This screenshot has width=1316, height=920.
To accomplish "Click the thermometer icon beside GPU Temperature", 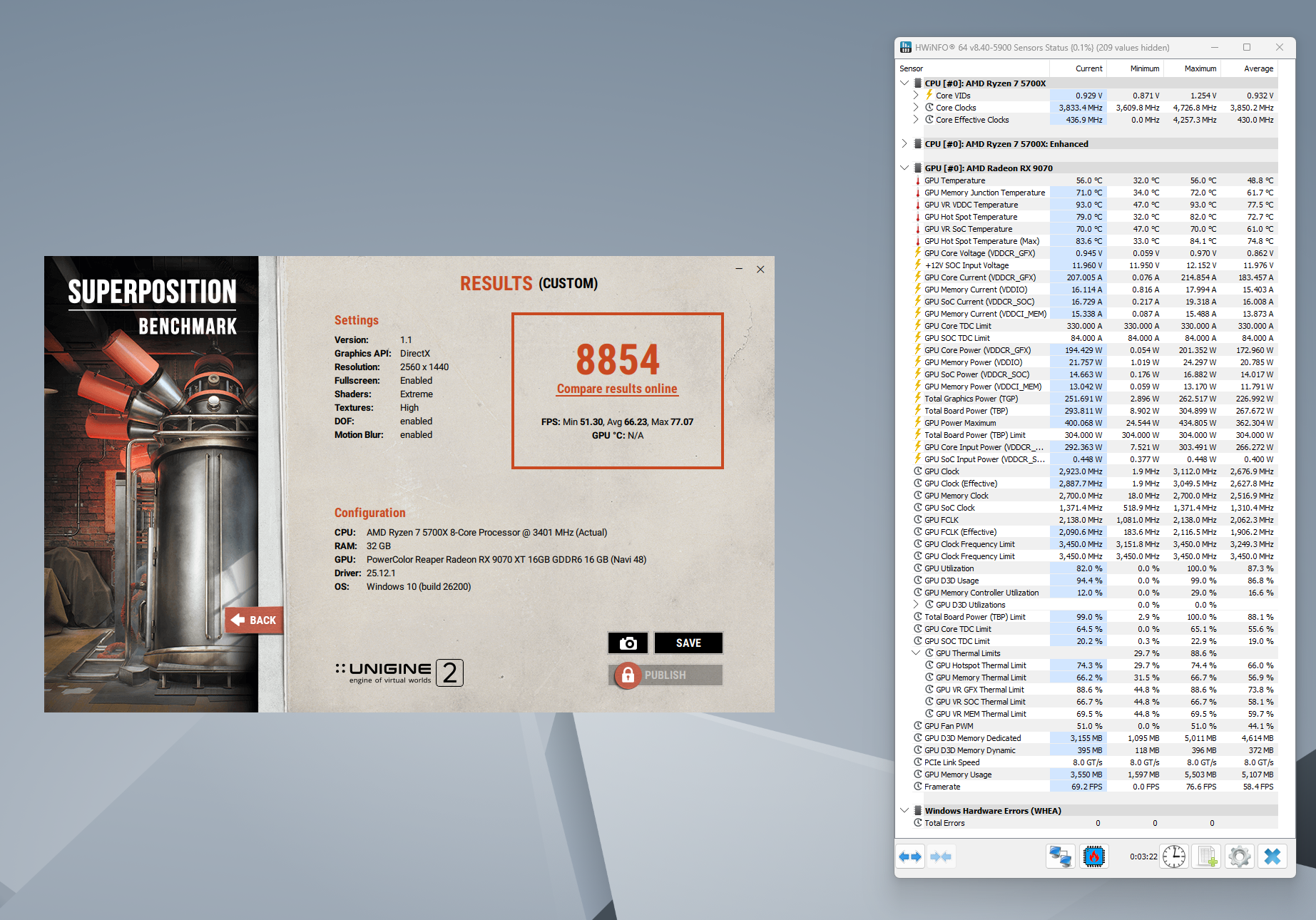I will tap(918, 180).
